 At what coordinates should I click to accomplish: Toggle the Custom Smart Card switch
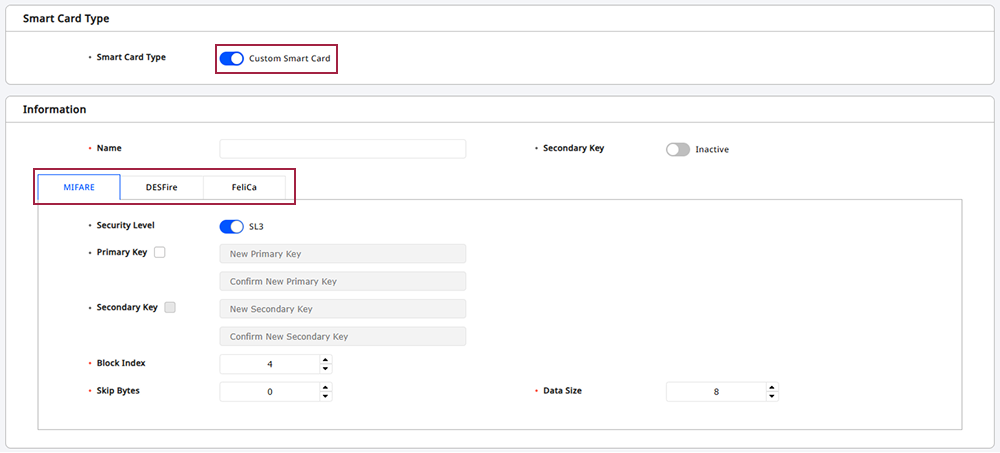coord(232,59)
